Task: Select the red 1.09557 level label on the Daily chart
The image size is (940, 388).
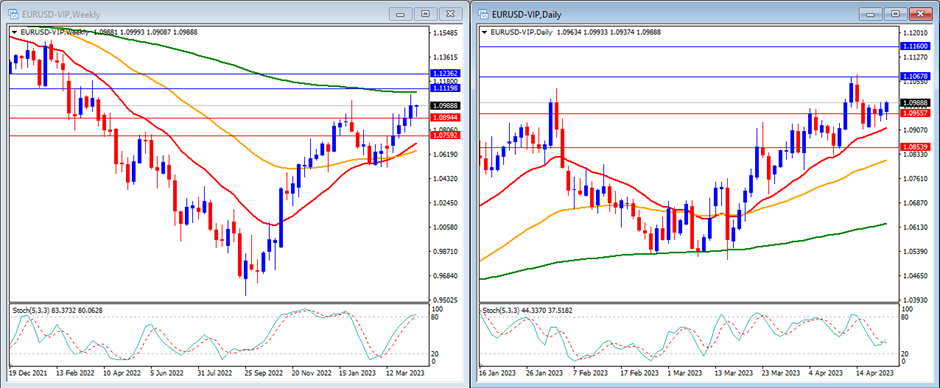Action: (x=915, y=113)
